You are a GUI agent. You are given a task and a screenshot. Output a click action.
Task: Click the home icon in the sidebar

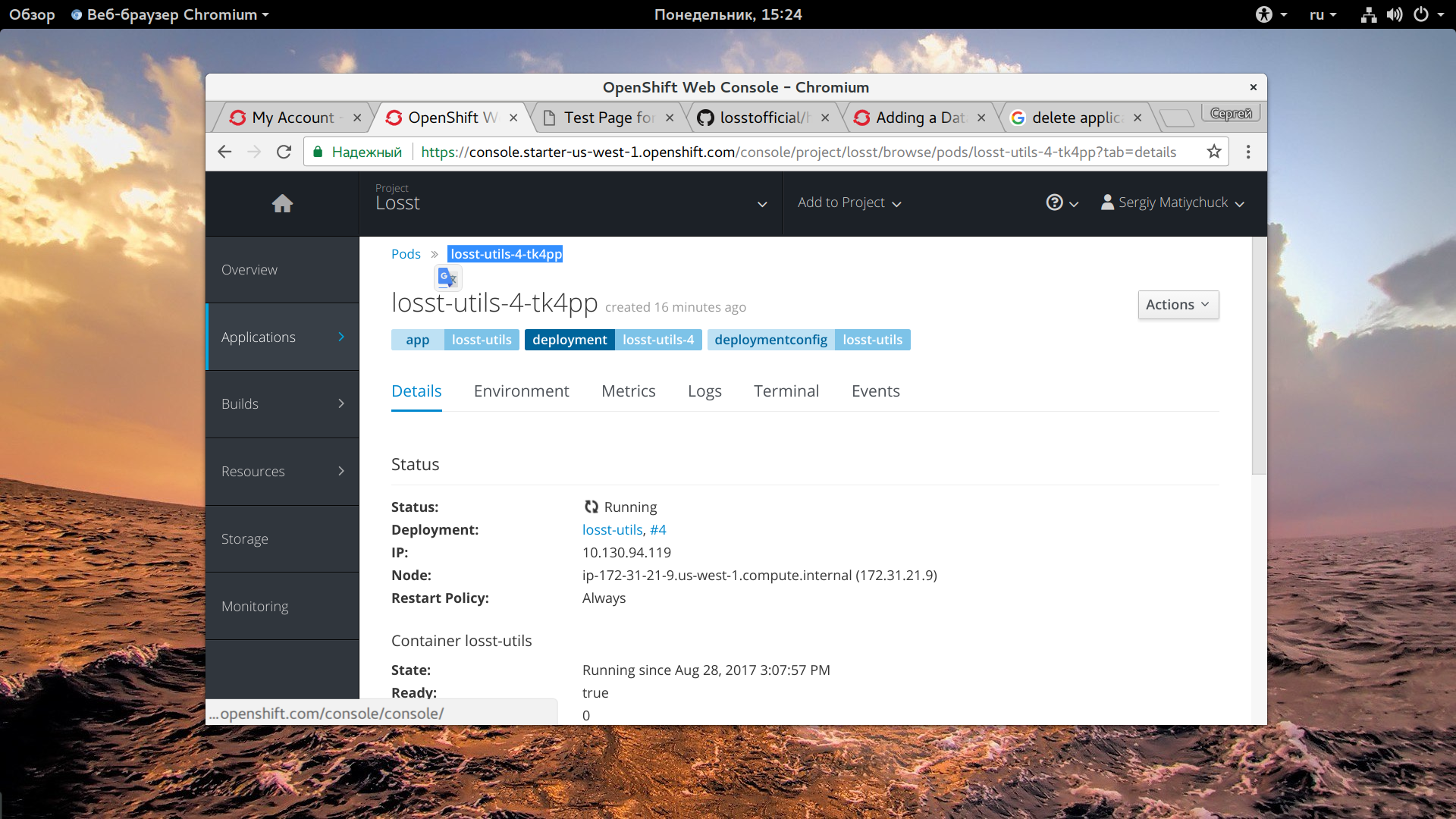pyautogui.click(x=282, y=203)
